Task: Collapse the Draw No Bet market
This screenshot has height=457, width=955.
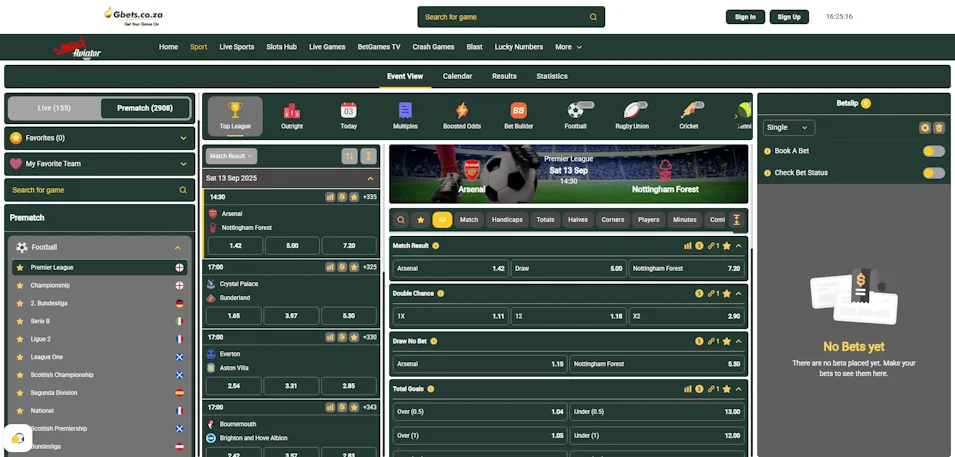Action: click(739, 341)
